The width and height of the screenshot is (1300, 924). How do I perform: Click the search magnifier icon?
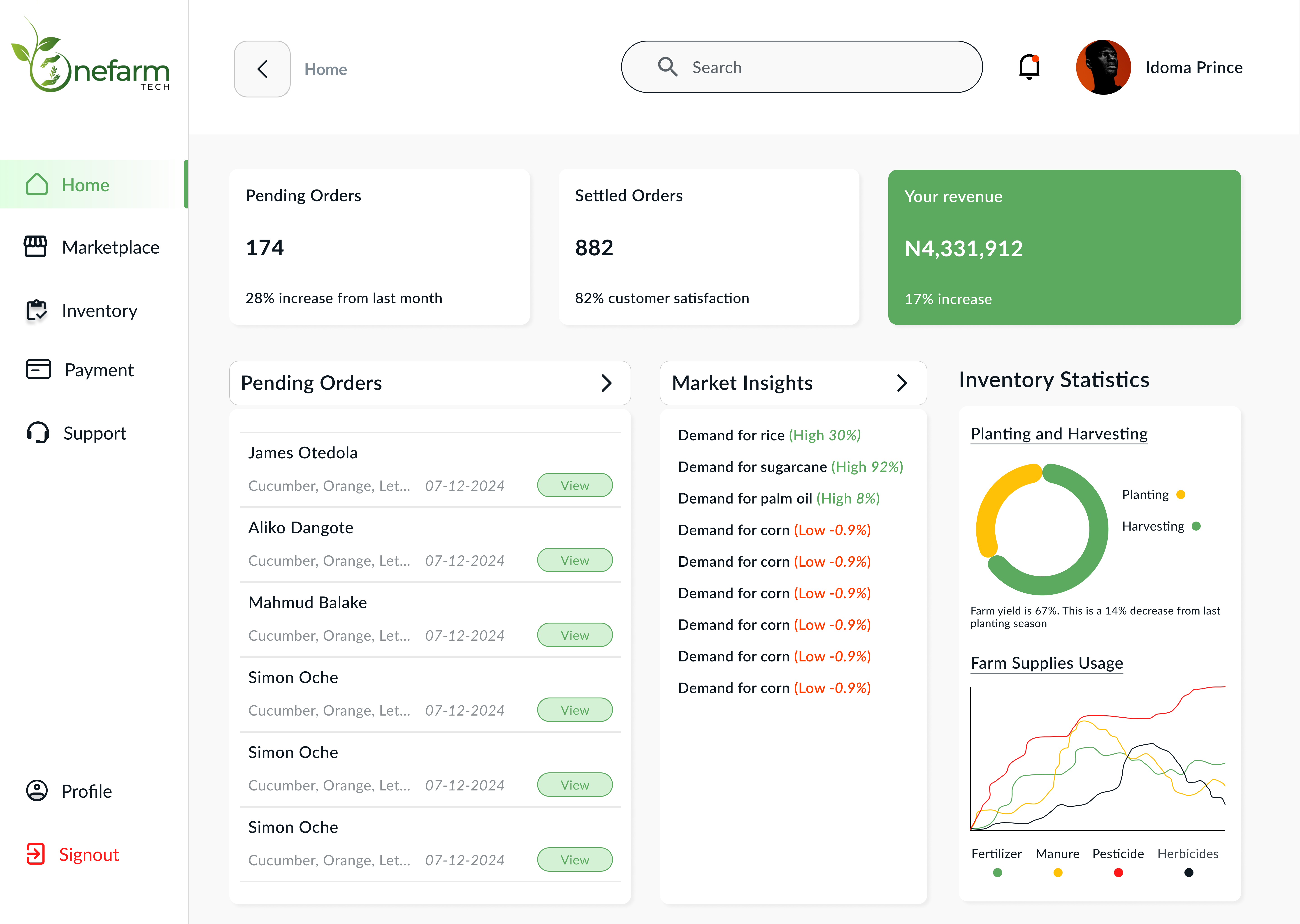[x=668, y=67]
